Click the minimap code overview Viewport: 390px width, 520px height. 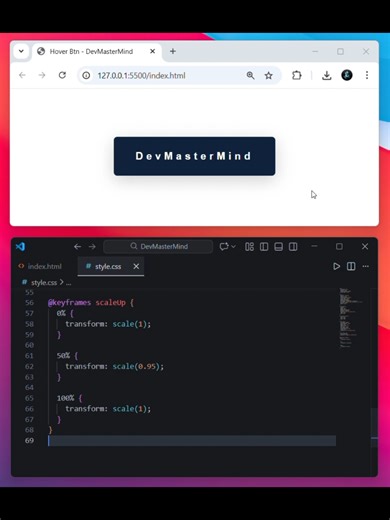tap(350, 318)
